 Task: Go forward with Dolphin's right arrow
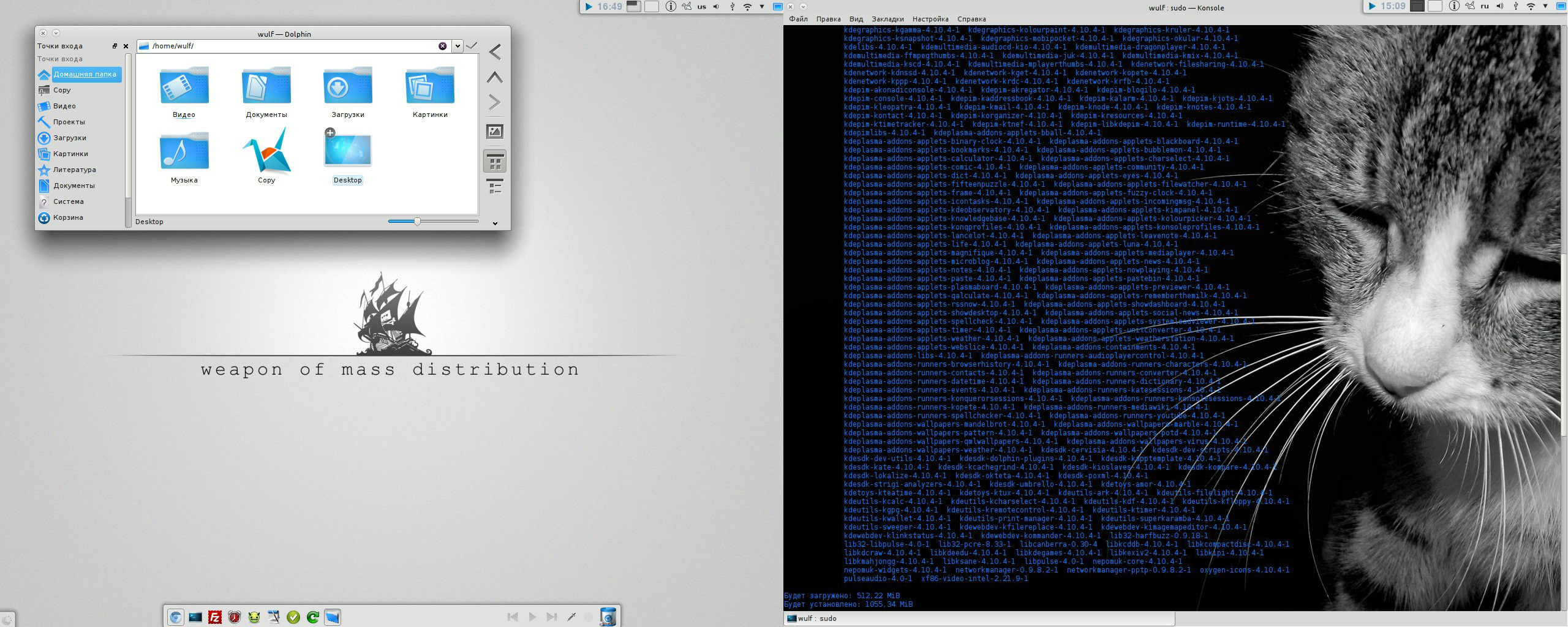(495, 102)
